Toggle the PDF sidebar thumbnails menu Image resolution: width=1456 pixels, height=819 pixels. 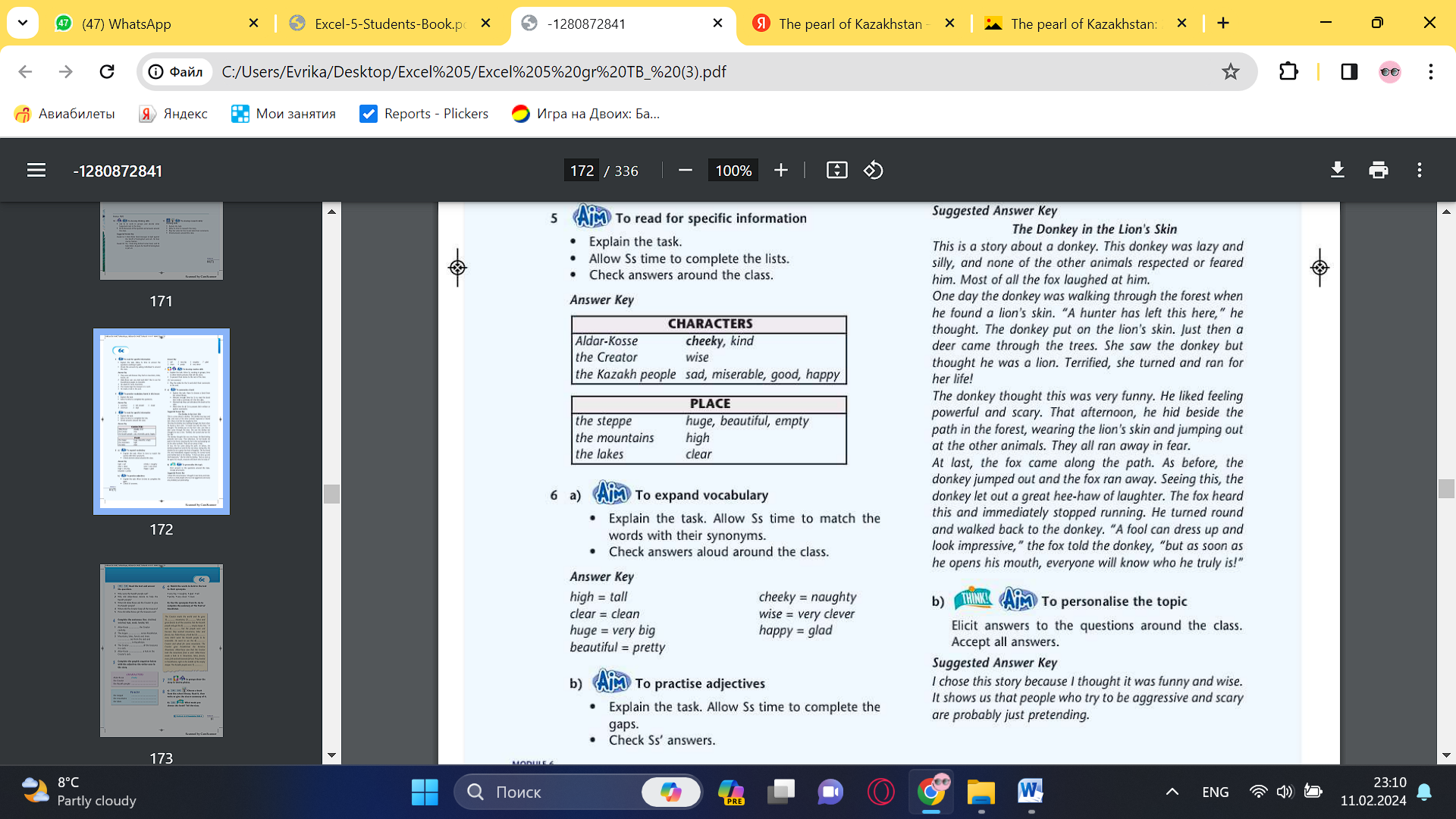point(36,171)
